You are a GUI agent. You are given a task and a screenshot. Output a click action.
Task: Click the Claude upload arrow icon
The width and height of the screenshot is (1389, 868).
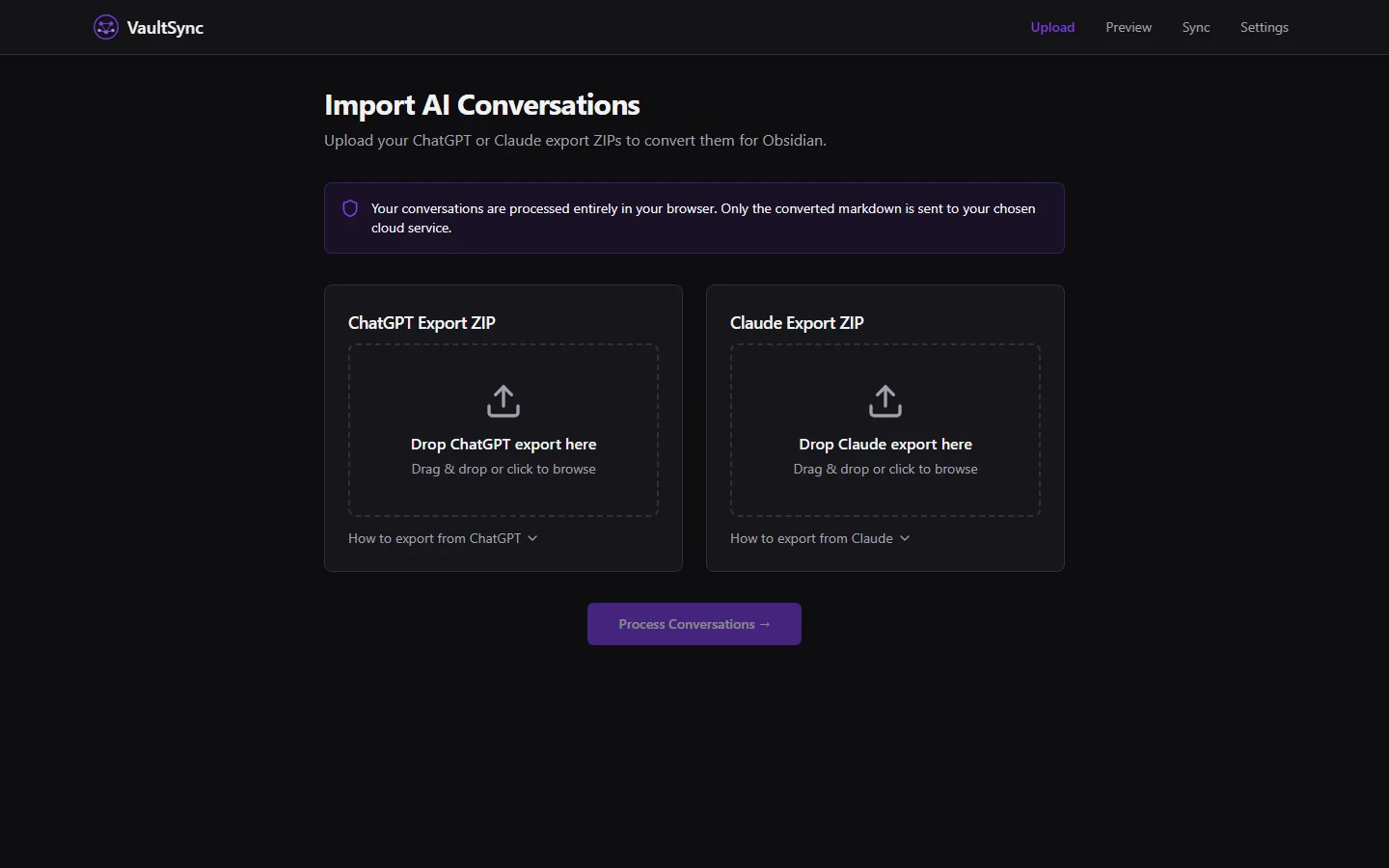(885, 401)
